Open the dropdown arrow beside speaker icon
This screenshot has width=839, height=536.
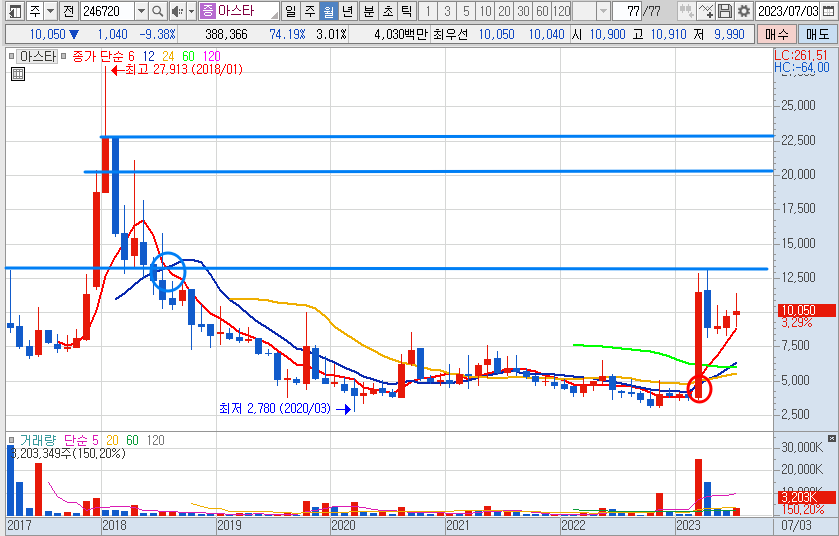192,11
